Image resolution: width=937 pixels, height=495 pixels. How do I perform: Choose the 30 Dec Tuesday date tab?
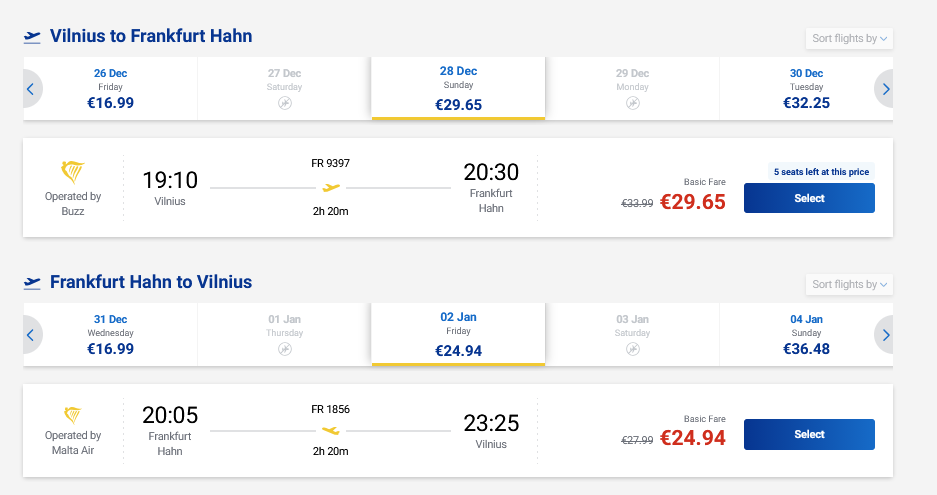coord(806,89)
